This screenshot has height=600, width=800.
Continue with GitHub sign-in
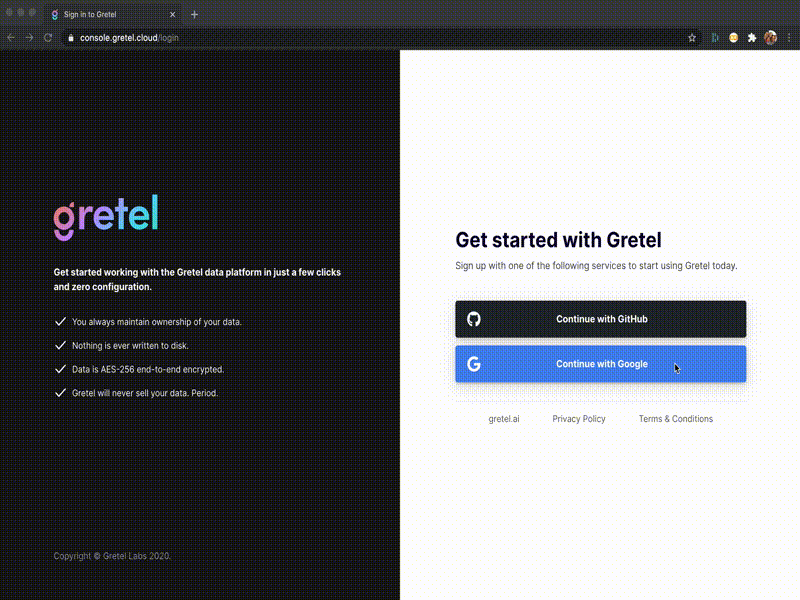pyautogui.click(x=601, y=319)
